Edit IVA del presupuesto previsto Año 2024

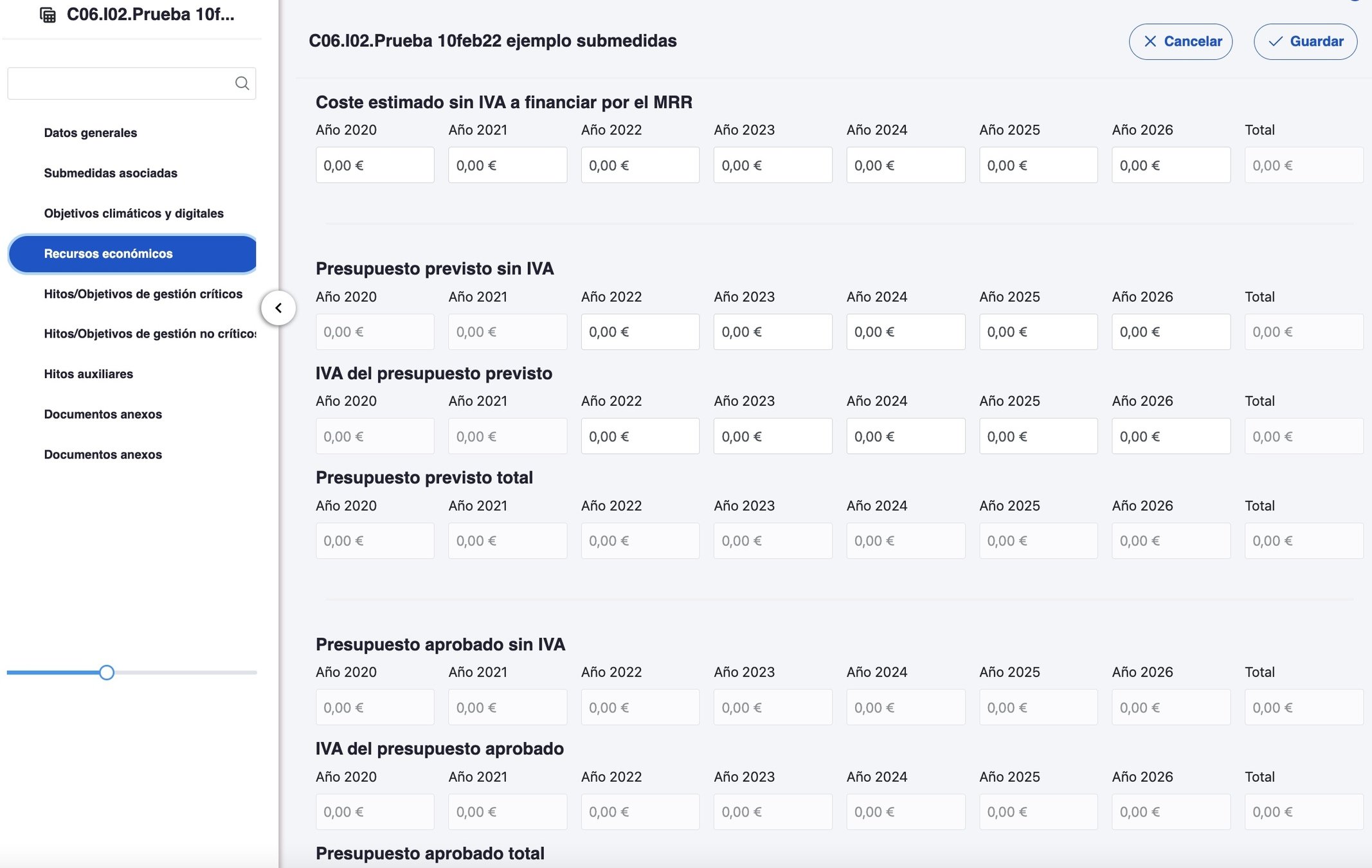click(905, 437)
